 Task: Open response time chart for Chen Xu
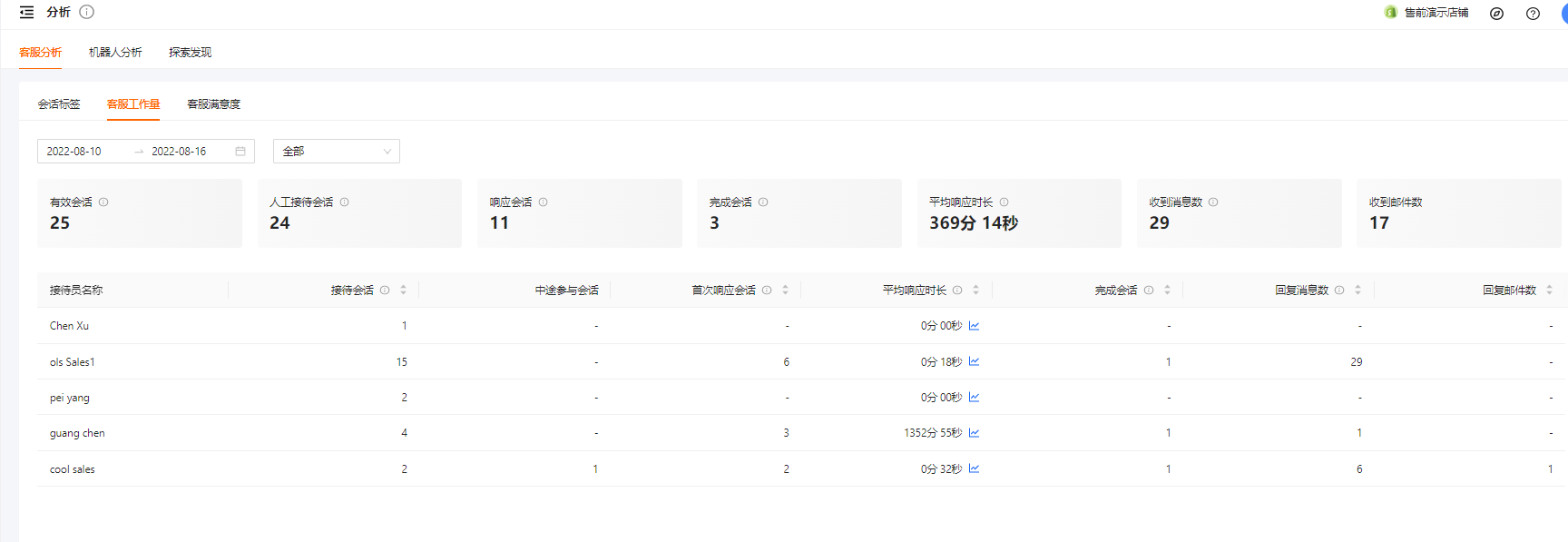click(x=974, y=326)
